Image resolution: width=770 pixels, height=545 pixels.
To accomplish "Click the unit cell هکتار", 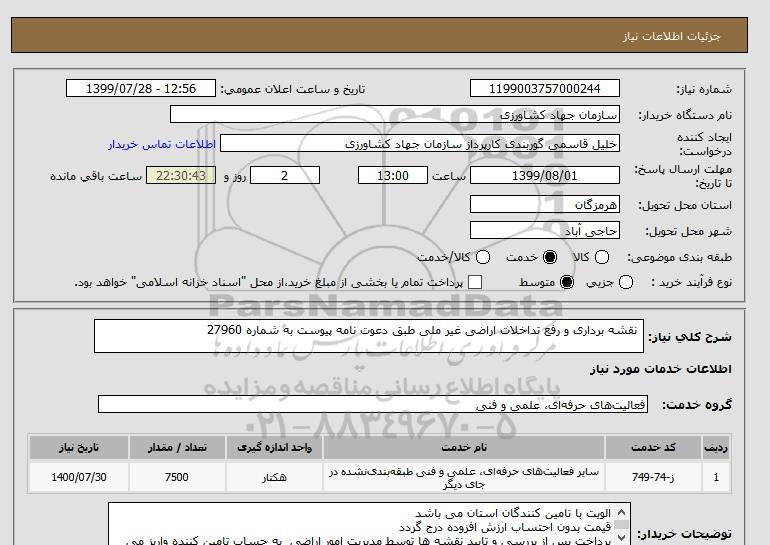I will click(274, 477).
